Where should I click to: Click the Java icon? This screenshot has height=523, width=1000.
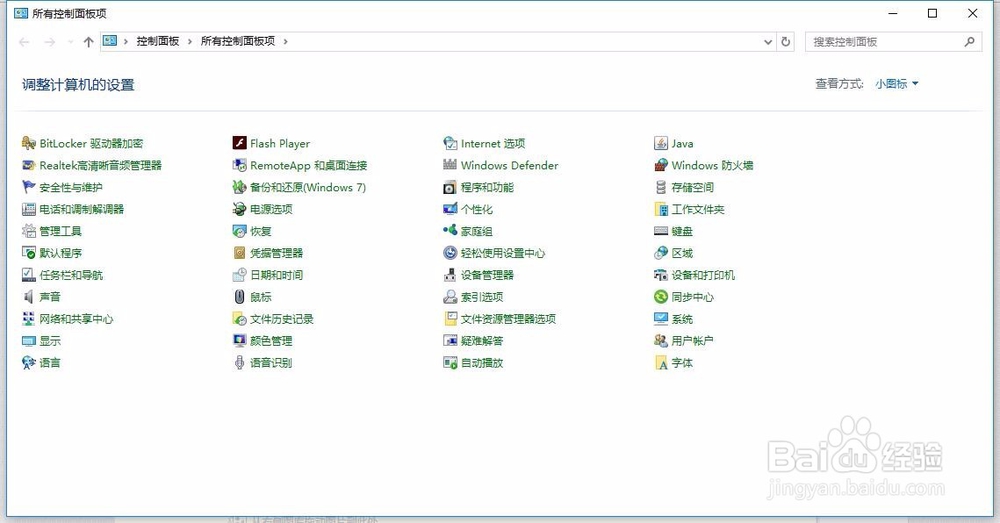click(661, 144)
